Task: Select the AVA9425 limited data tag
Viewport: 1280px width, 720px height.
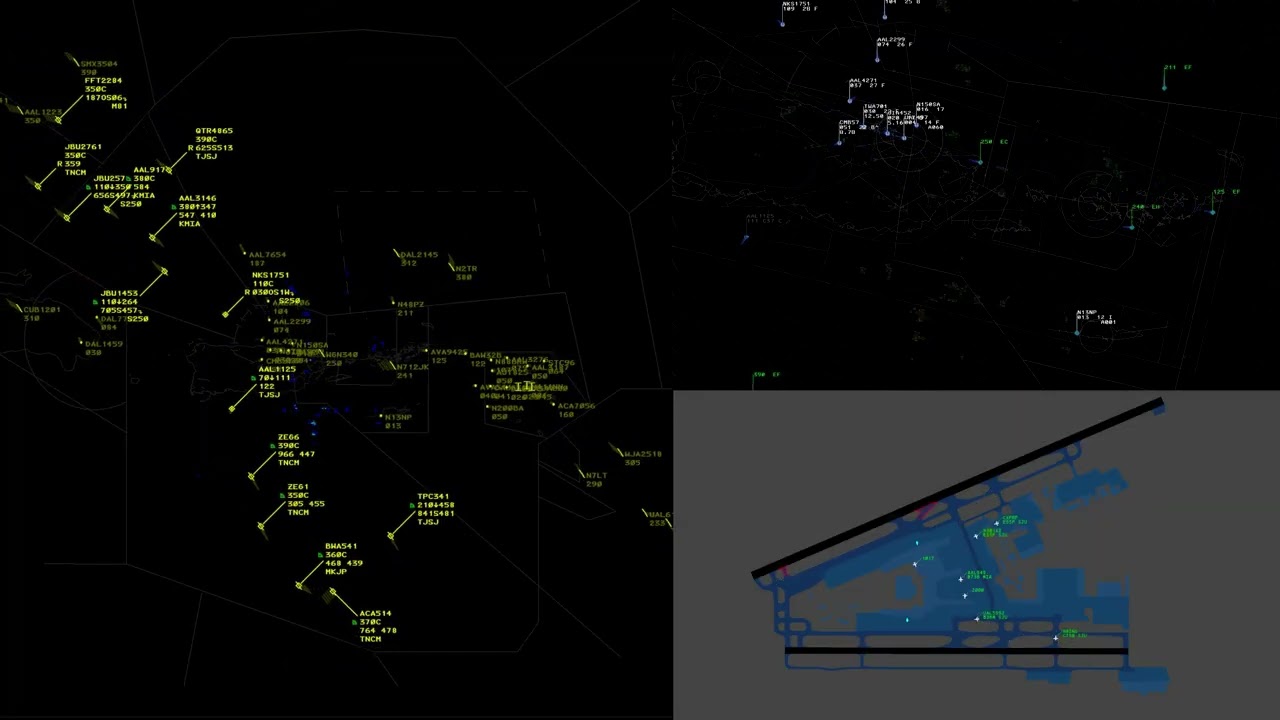Action: (449, 356)
